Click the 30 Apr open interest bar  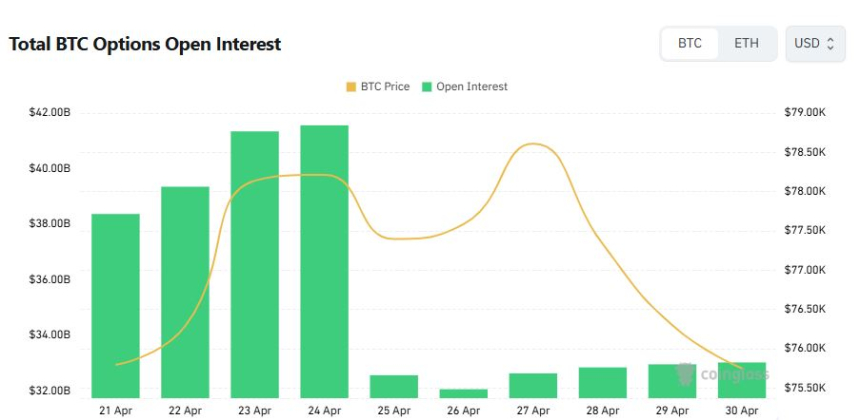(x=742, y=380)
